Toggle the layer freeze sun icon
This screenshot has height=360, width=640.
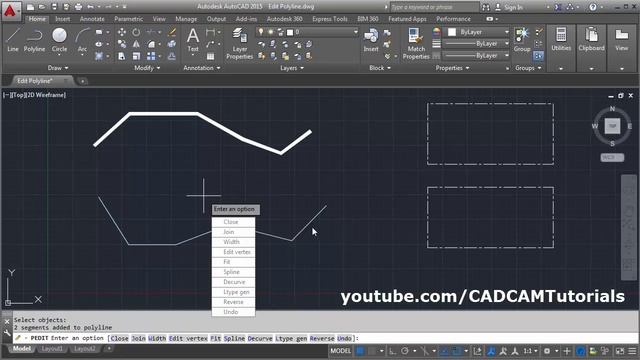point(271,32)
